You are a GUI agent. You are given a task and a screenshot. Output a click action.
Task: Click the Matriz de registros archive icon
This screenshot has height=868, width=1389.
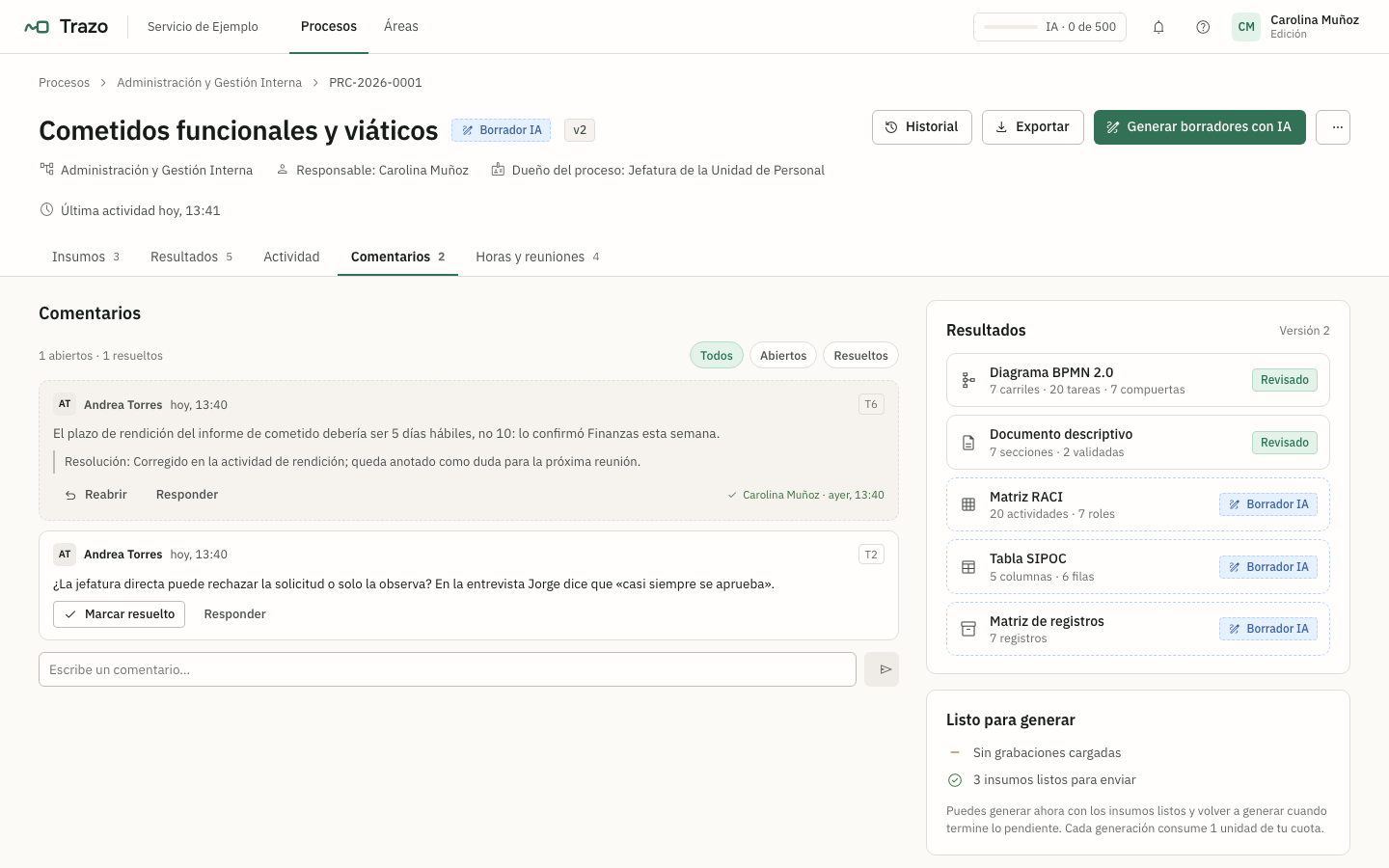[968, 629]
